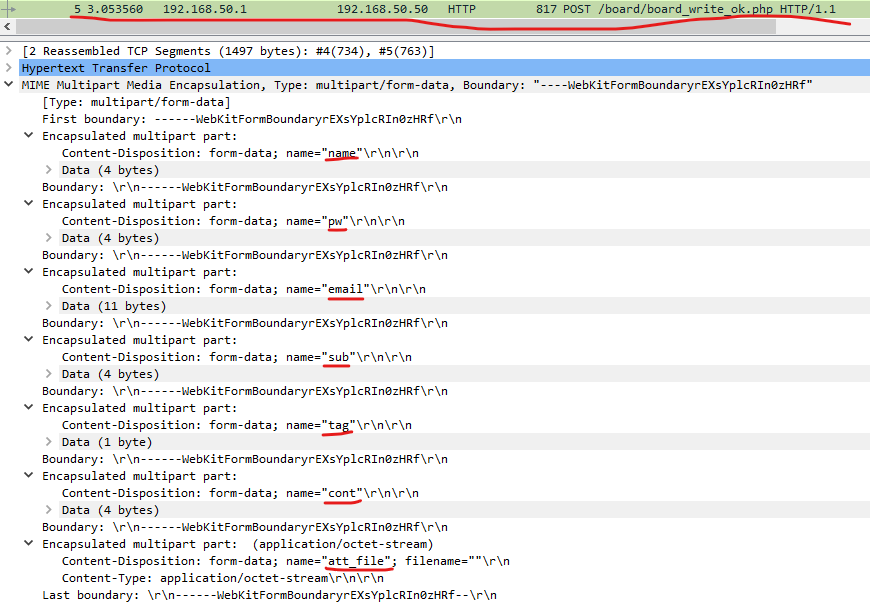Collapse Encapsulated multipart part for tag
The width and height of the screenshot is (870, 605).
click(29, 408)
